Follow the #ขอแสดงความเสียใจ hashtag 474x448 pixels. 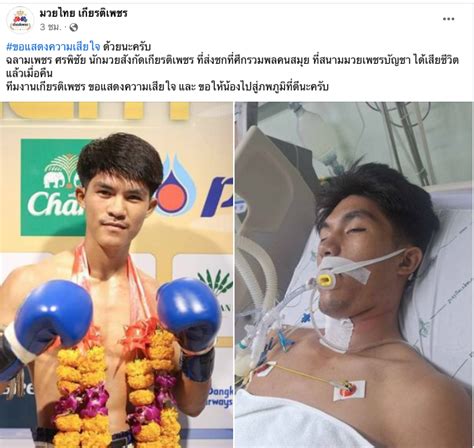(x=53, y=46)
